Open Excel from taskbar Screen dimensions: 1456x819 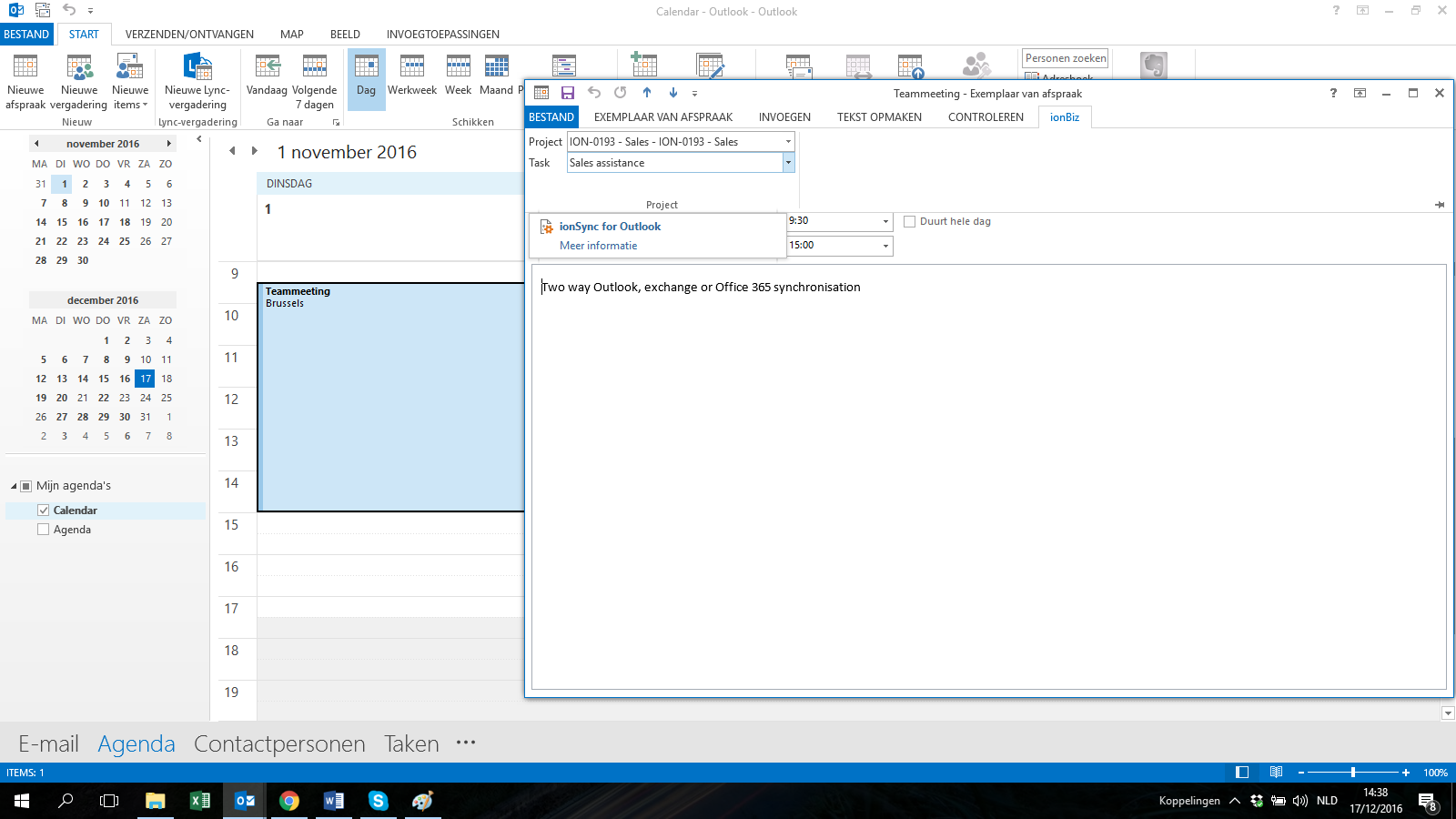200,801
